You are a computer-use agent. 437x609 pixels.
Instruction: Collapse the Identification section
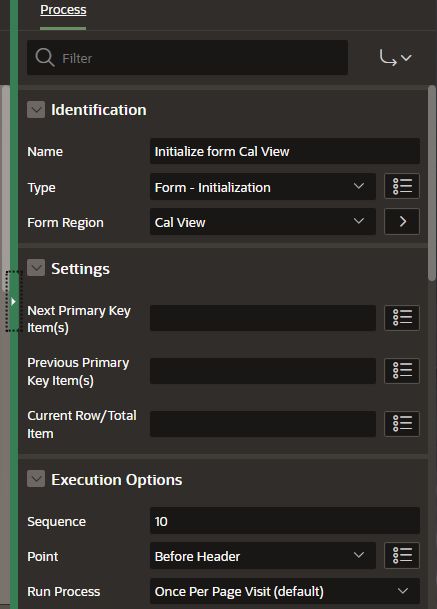click(36, 110)
